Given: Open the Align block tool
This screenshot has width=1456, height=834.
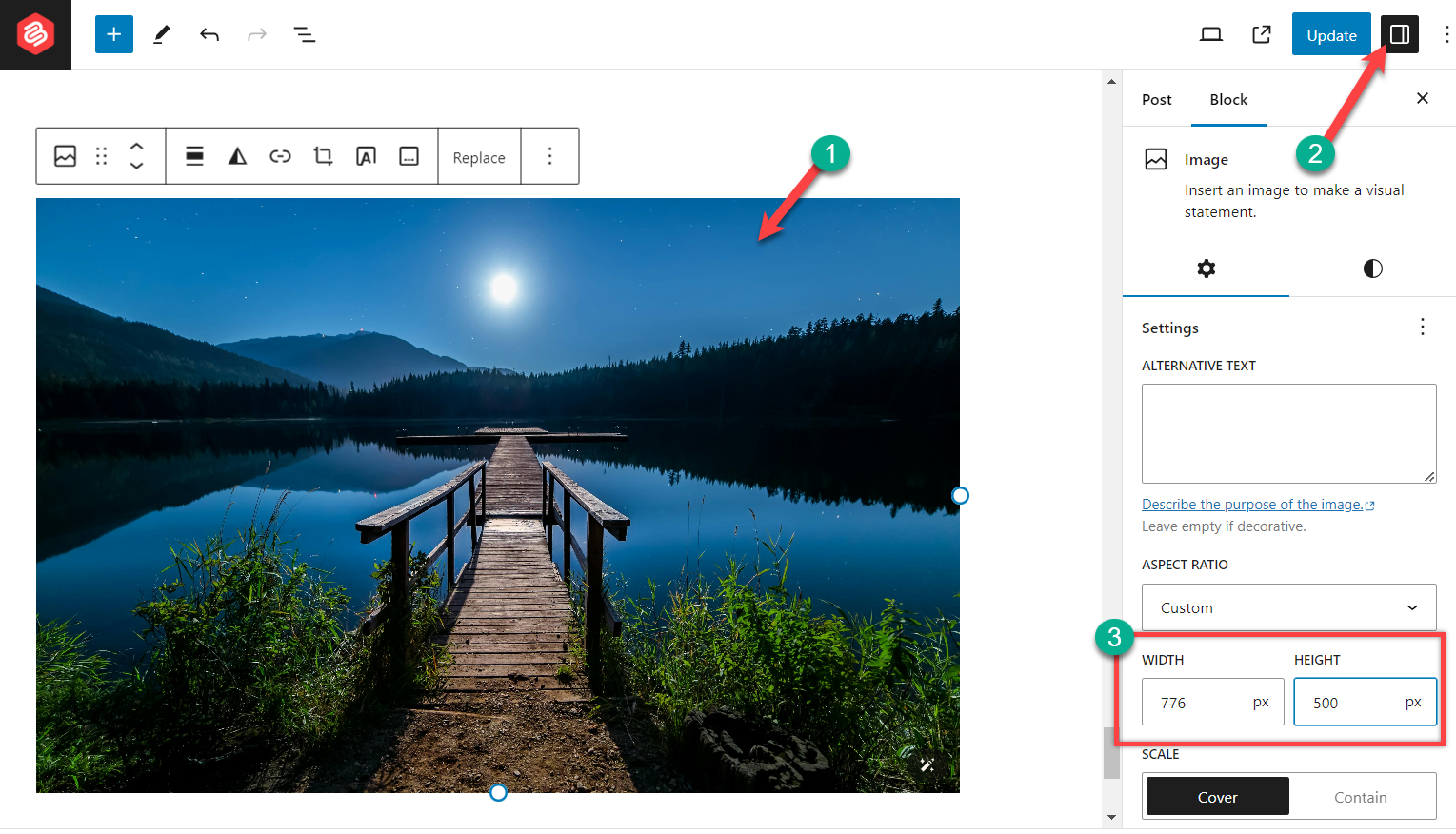Looking at the screenshot, I should coord(194,156).
